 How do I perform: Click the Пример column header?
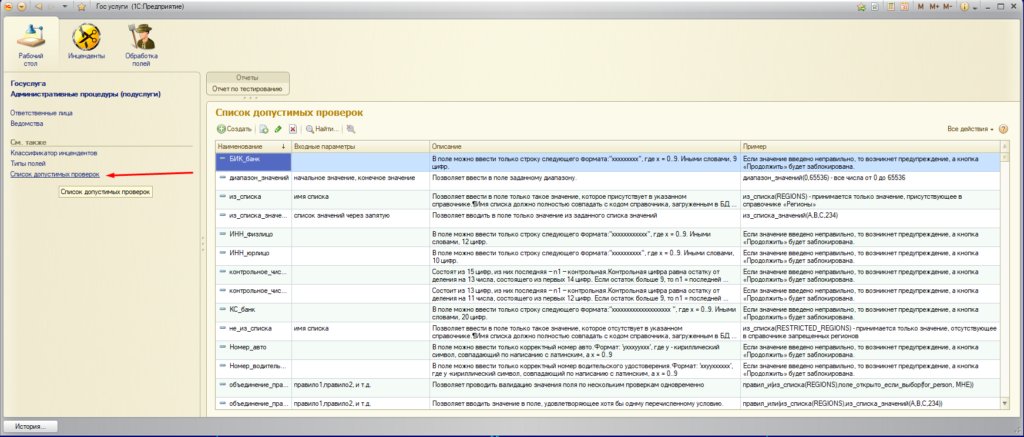870,146
